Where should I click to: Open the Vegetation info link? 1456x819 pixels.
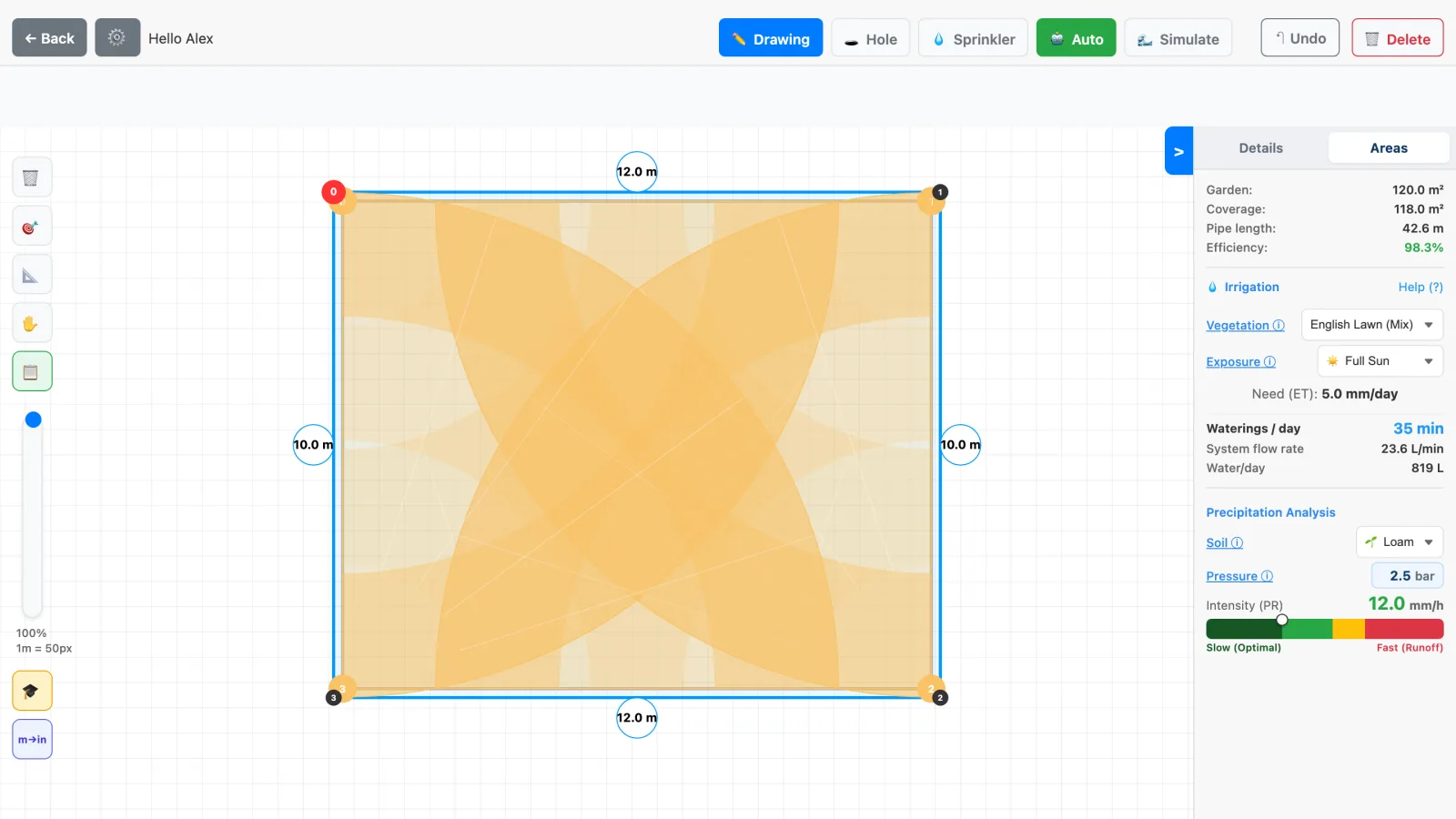[1245, 326]
